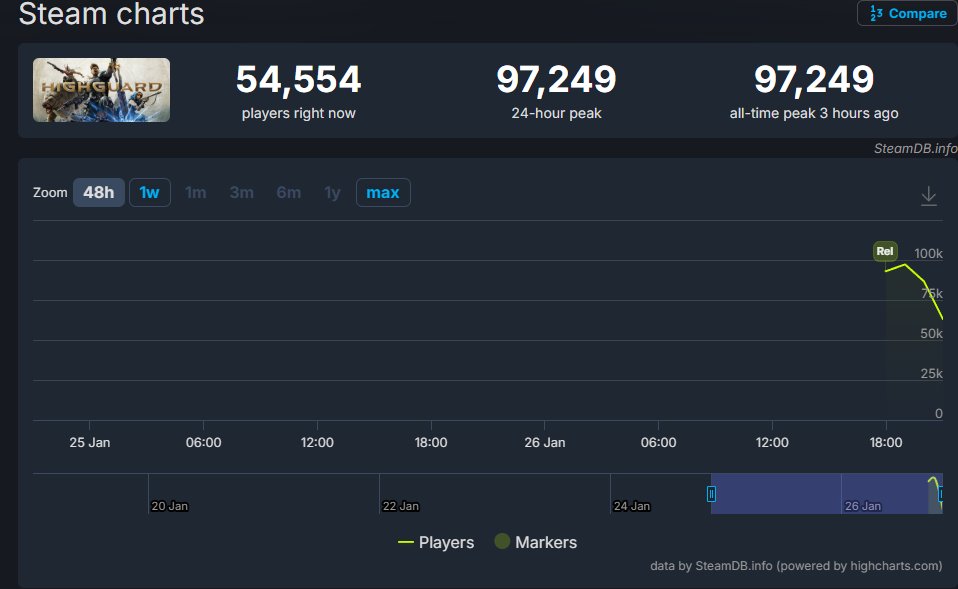Viewport: 958px width, 589px height.
Task: Click the Zoom label
Action: coord(50,192)
